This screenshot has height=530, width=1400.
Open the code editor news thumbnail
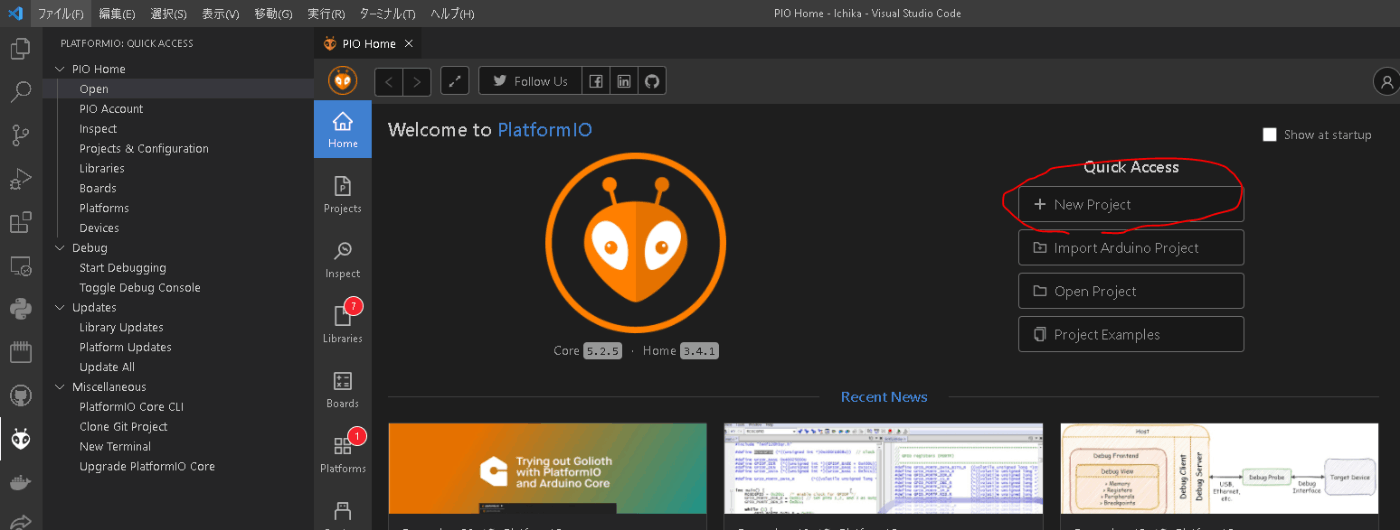(x=883, y=469)
